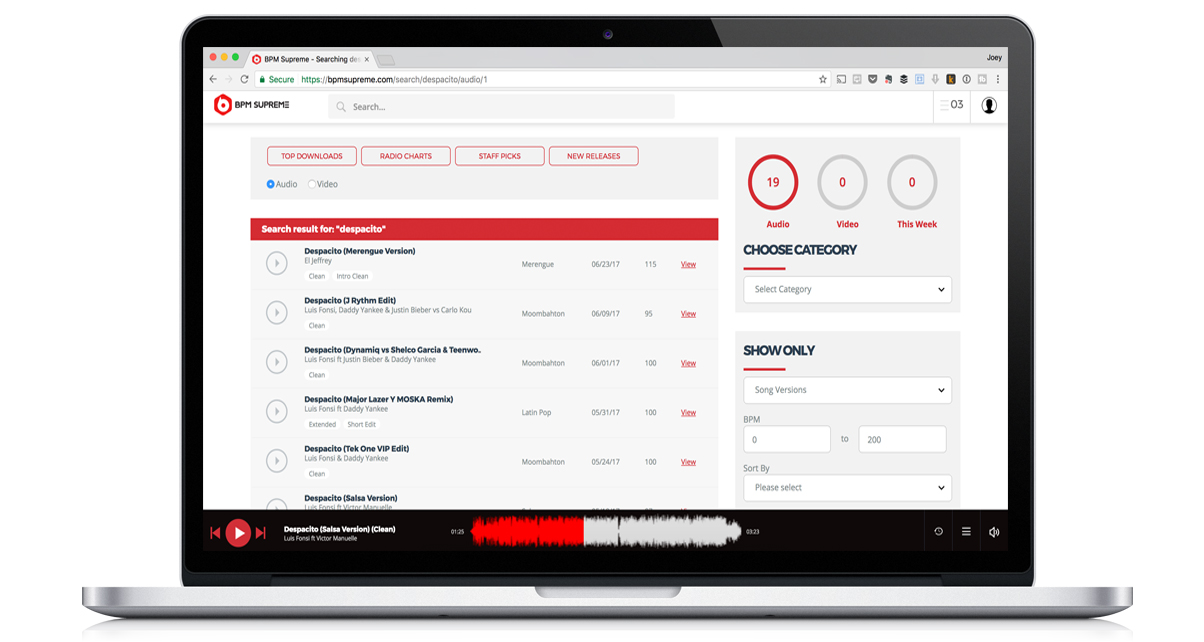Image resolution: width=1204 pixels, height=642 pixels.
Task: Open the download crate list showing 03
Action: (952, 104)
